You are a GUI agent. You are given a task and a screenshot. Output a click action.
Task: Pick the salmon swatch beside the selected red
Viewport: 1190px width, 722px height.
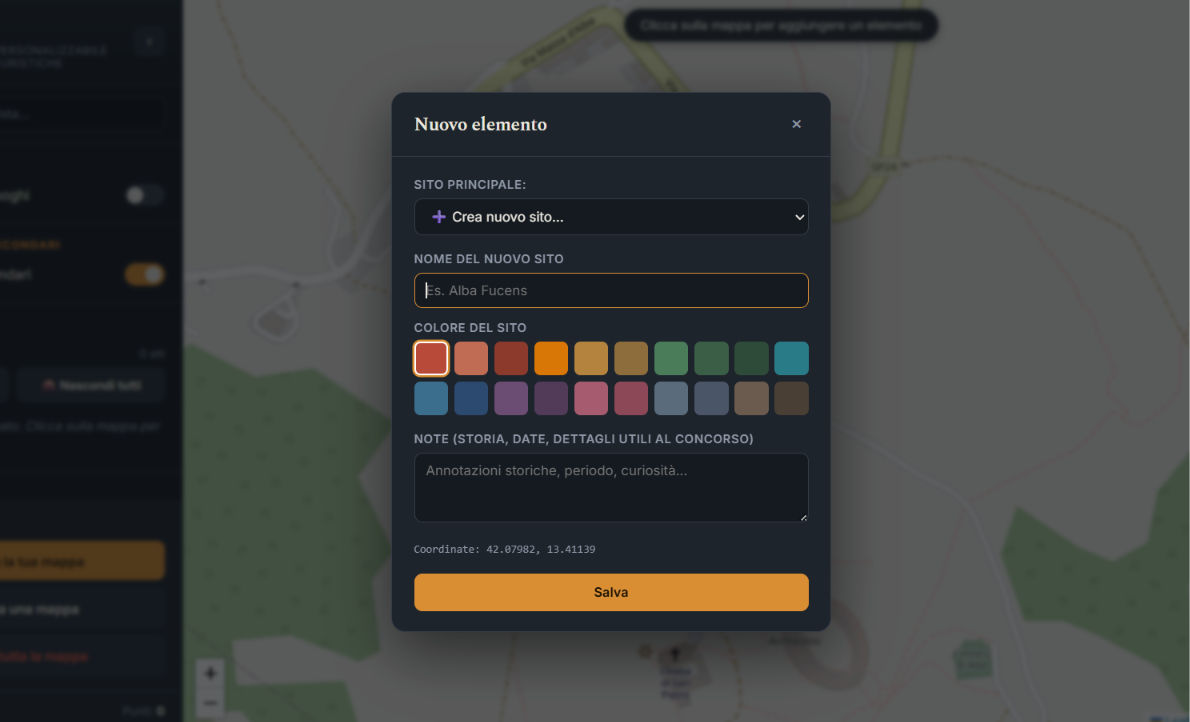point(471,358)
